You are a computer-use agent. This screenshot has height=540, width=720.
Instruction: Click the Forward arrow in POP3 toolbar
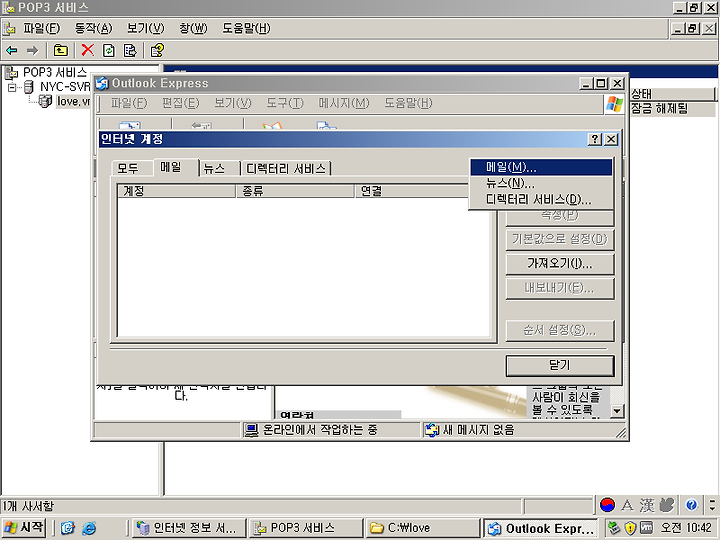click(32, 50)
